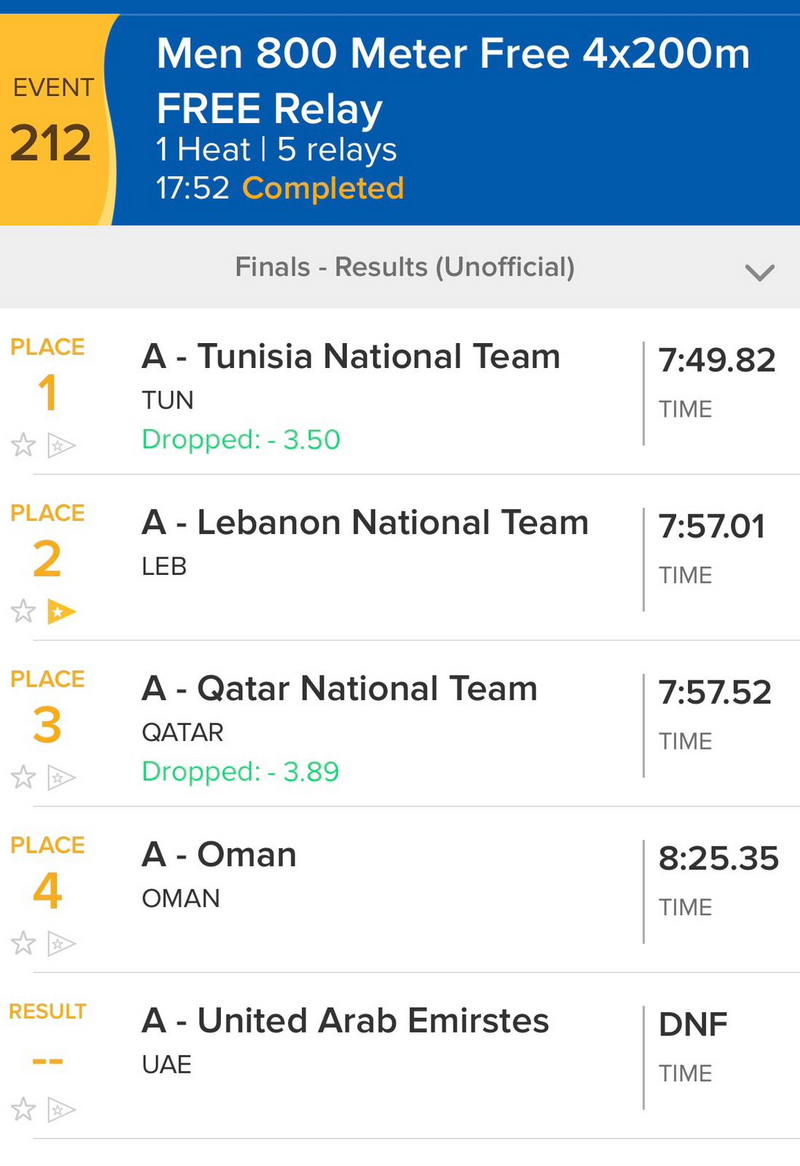Tap the Oman 8:25.35 time
Image resolution: width=800 pixels, height=1166 pixels.
718,857
